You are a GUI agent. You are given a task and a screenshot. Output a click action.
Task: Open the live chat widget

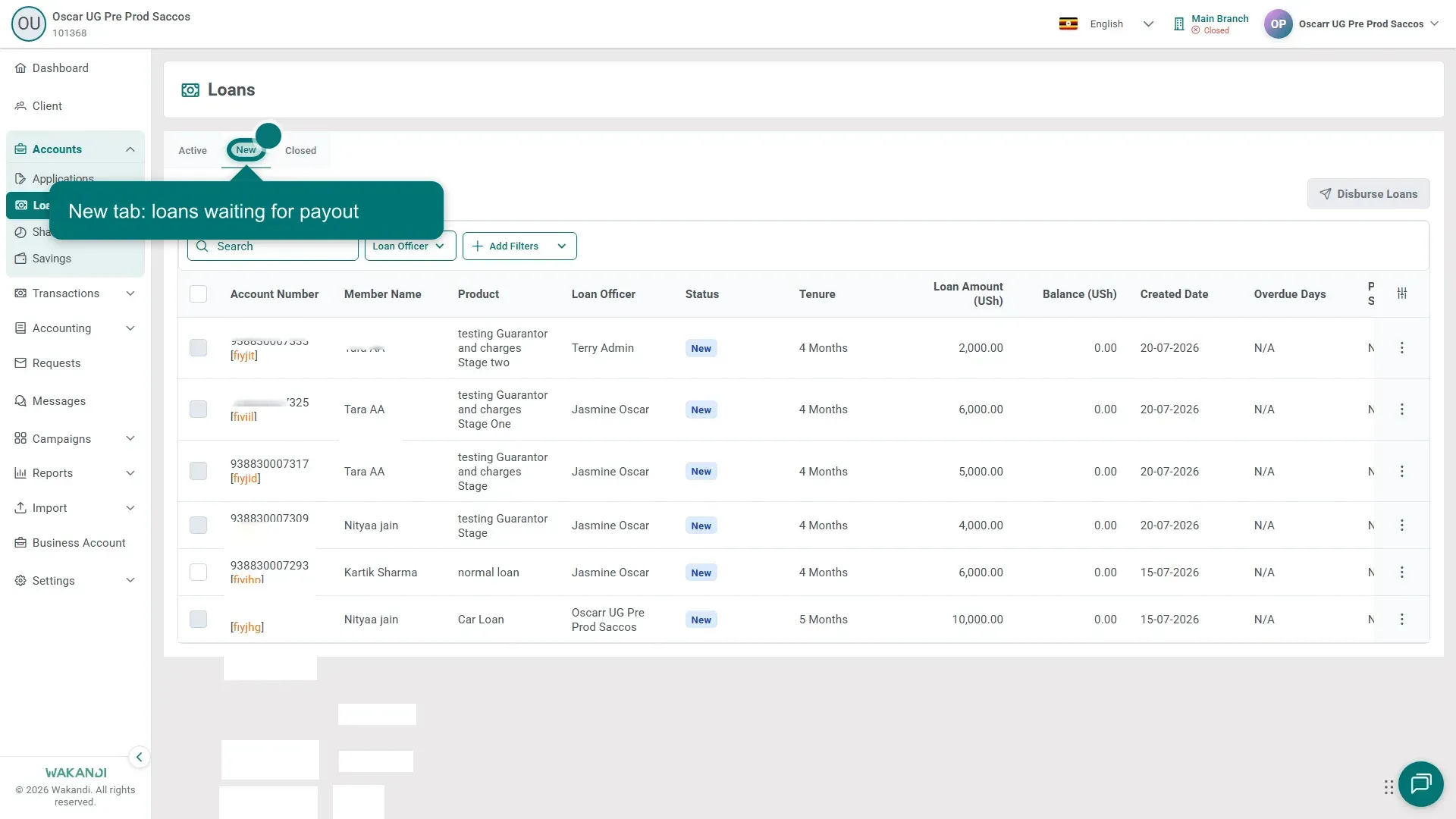[1420, 783]
